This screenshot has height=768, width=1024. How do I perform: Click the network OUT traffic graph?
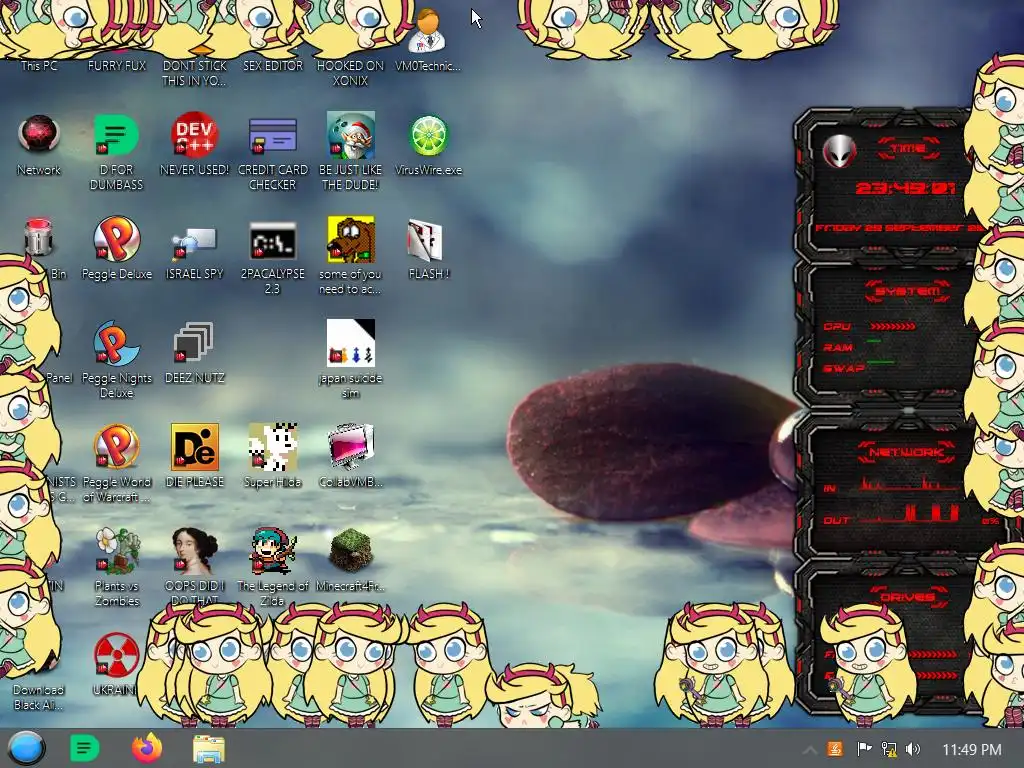(x=910, y=513)
